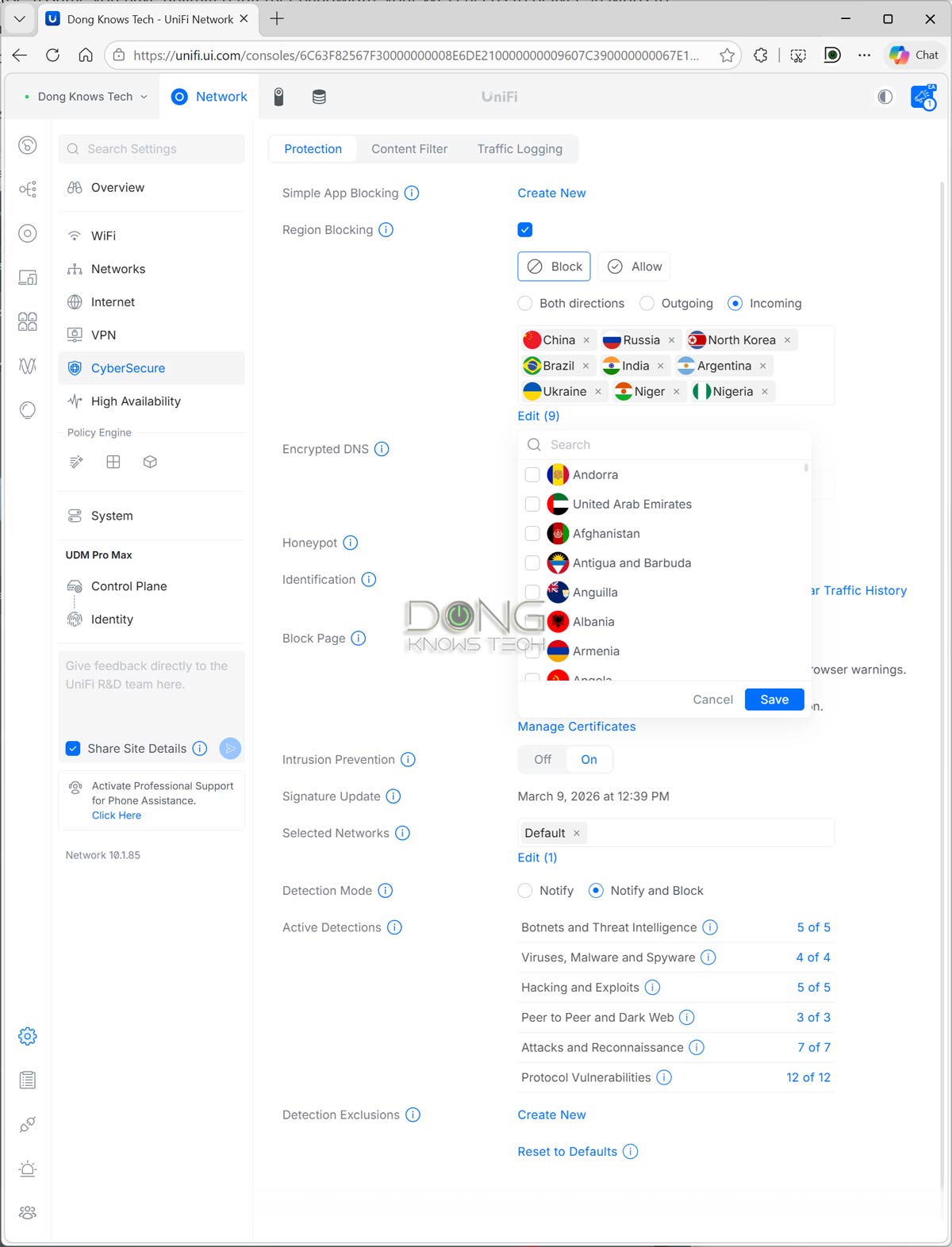952x1247 pixels.
Task: Save the country selection
Action: pos(774,700)
